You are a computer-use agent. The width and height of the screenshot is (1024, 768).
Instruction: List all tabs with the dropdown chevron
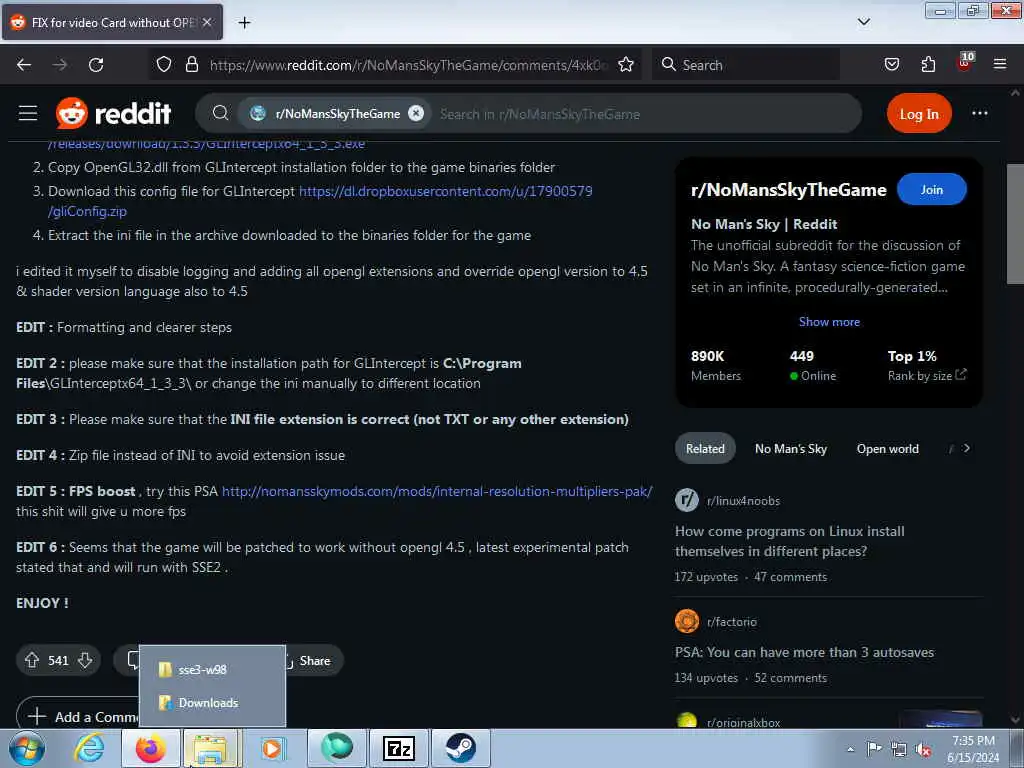tap(863, 22)
